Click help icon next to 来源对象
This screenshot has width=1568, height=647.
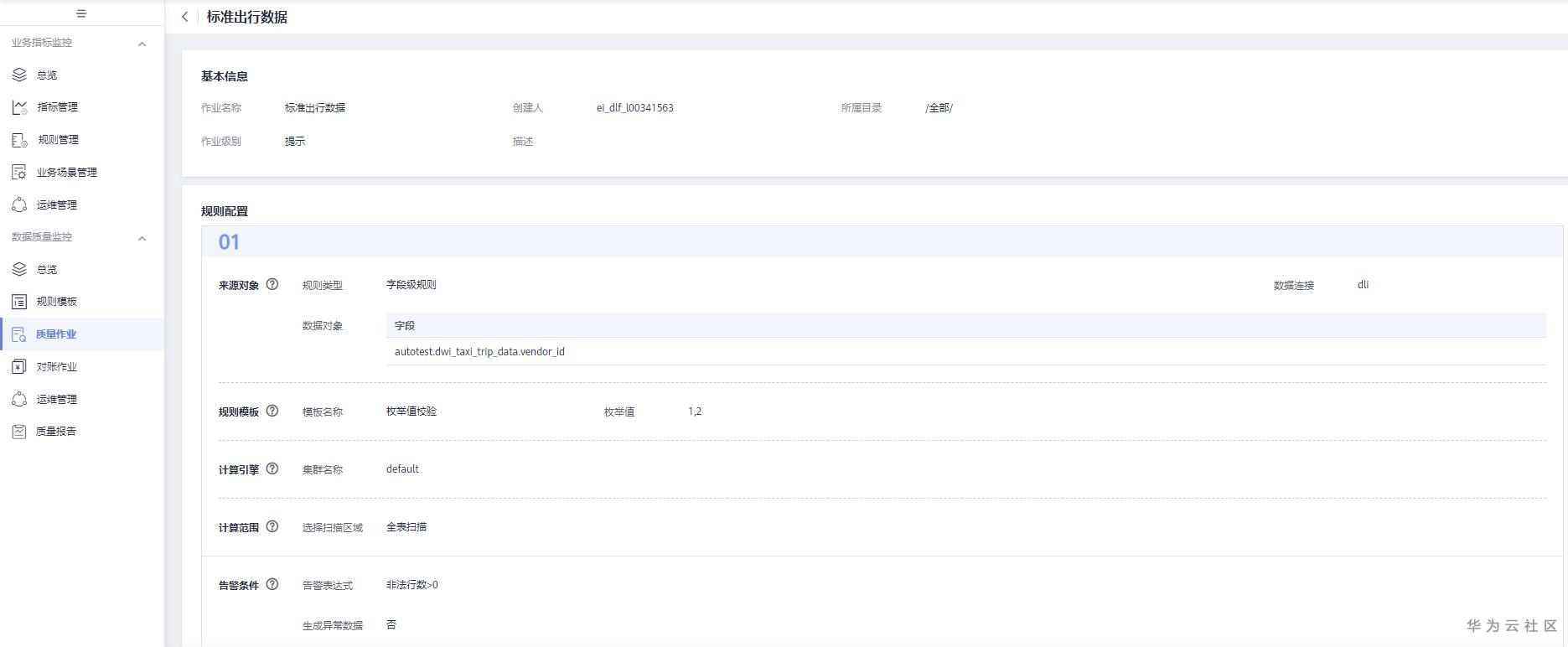(x=272, y=284)
